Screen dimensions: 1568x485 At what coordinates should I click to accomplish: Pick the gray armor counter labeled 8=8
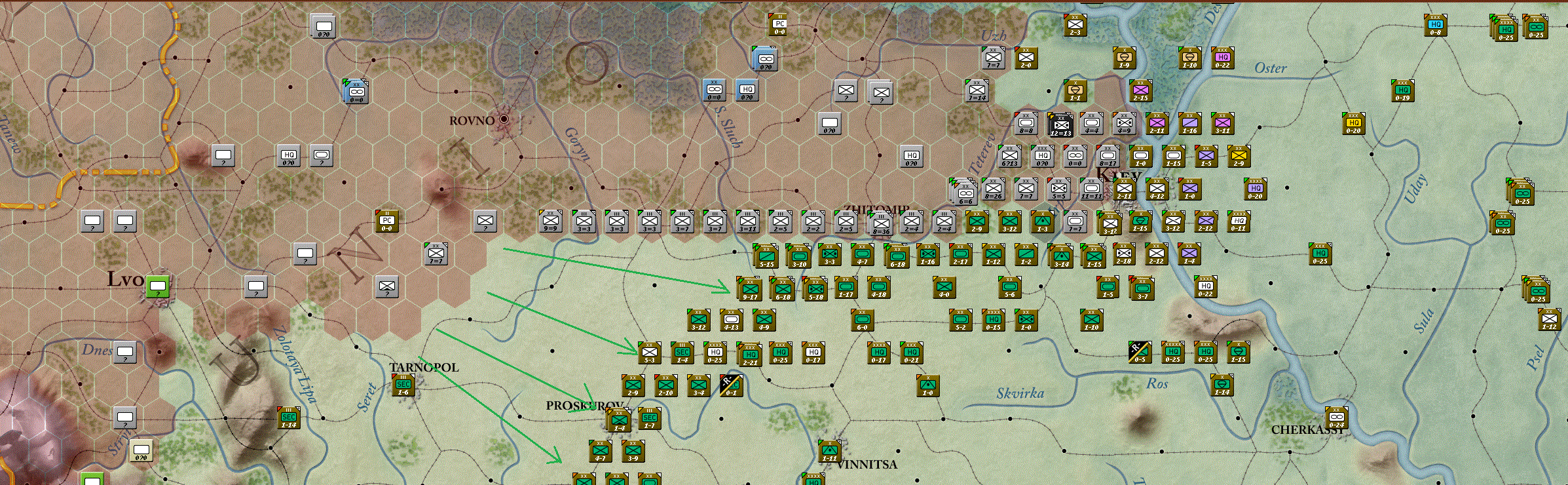pos(1026,123)
